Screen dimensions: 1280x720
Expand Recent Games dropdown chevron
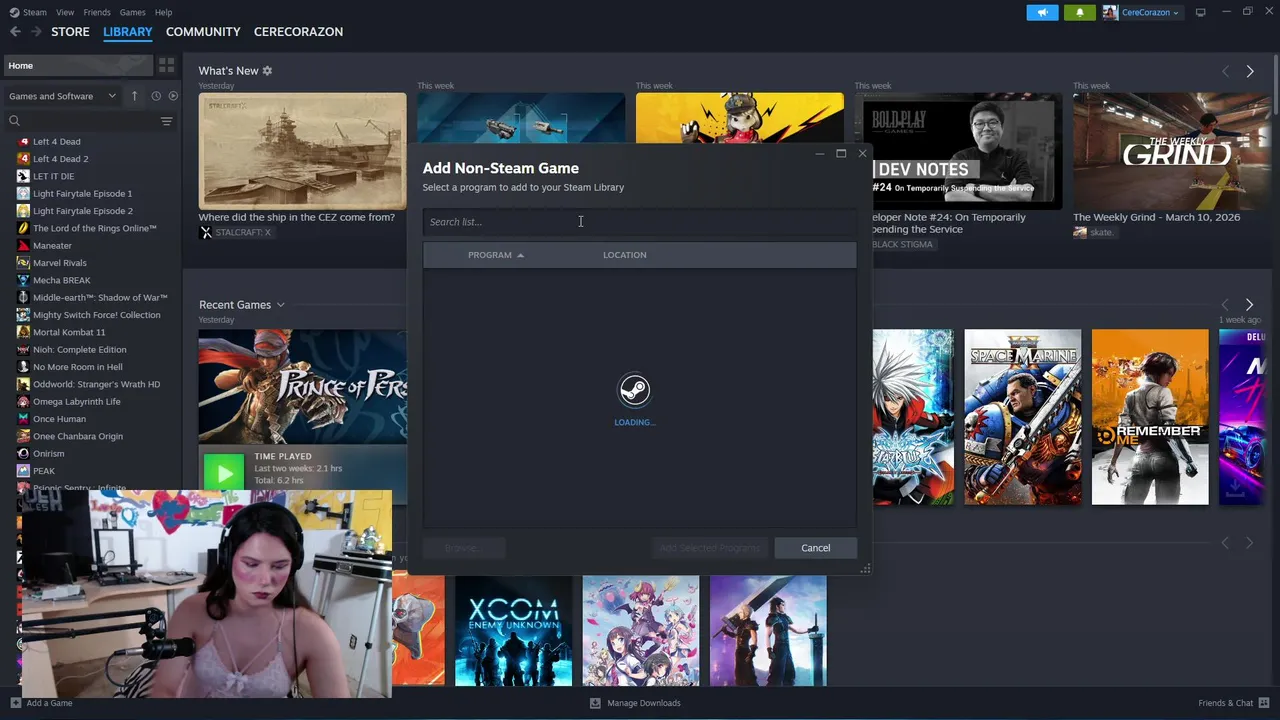tap(280, 305)
